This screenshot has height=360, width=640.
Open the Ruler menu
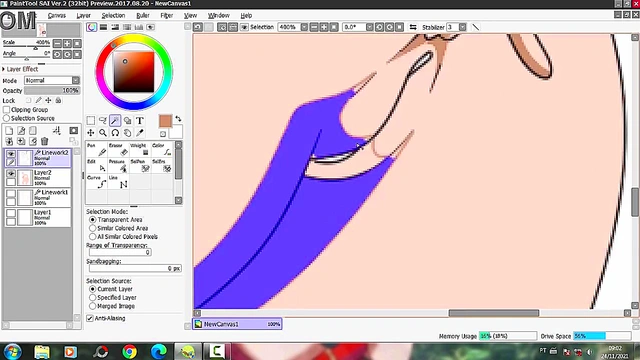click(x=142, y=16)
